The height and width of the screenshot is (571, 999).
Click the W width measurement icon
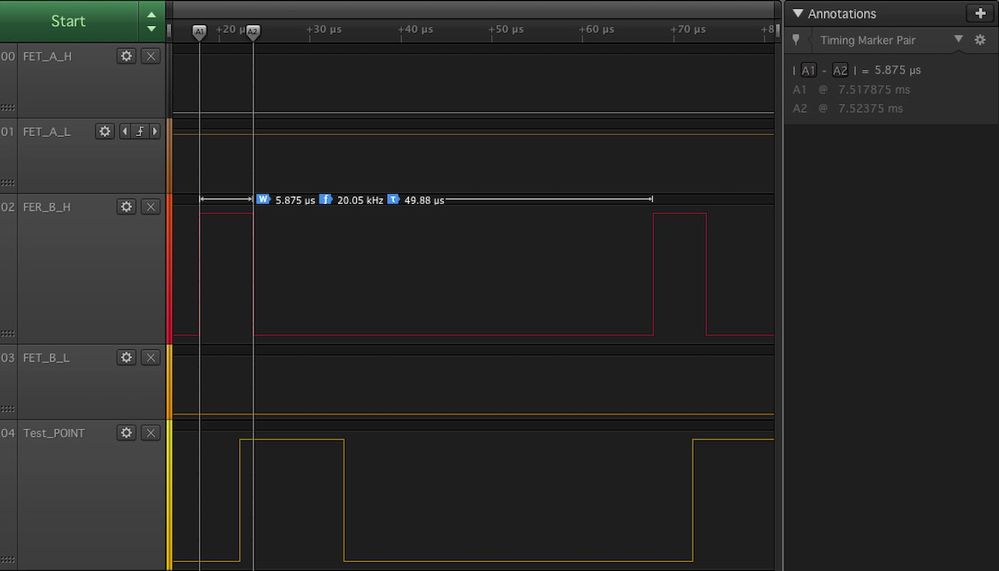coord(263,199)
